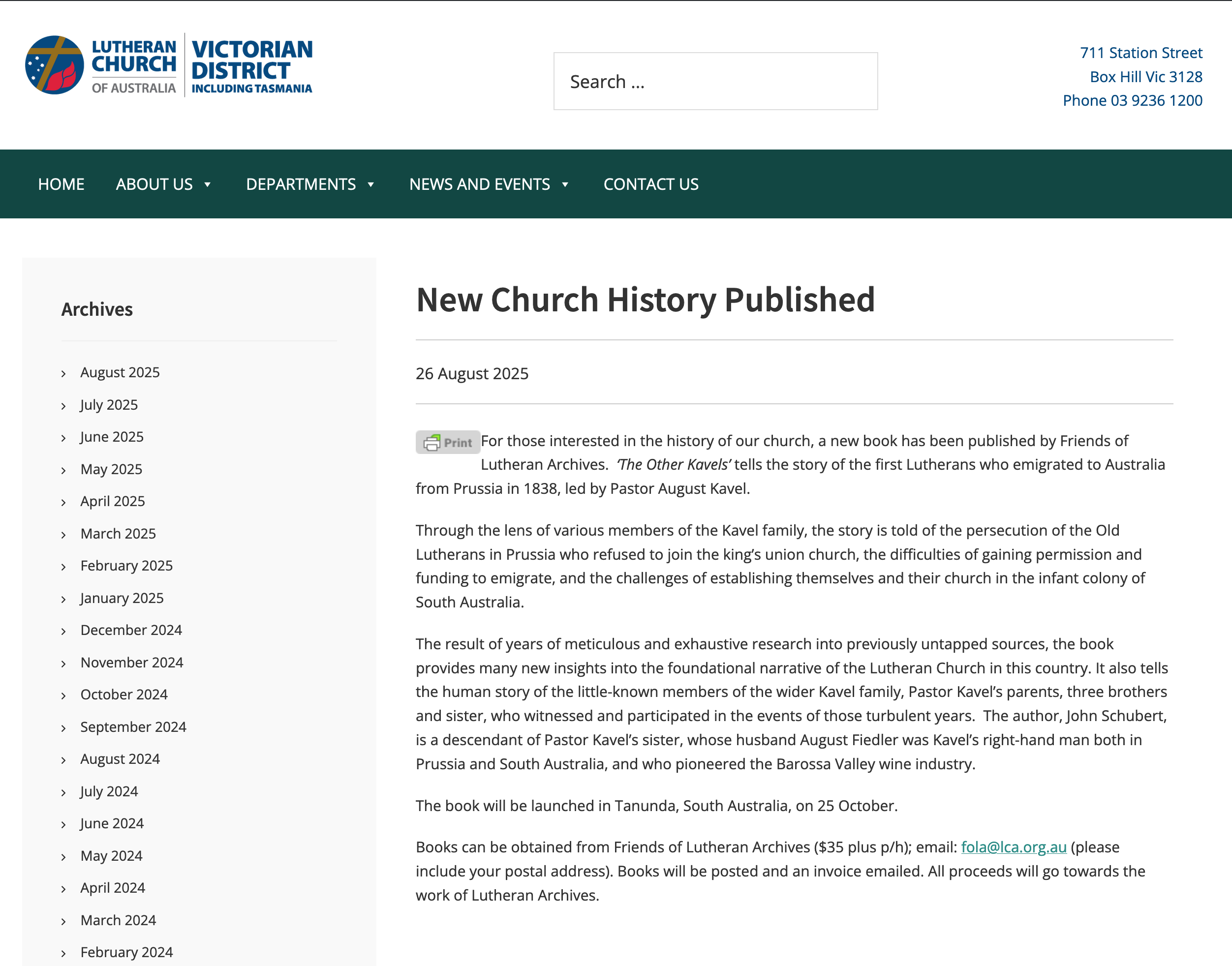Open the September 2024 archive link
The height and width of the screenshot is (966, 1232).
(133, 727)
